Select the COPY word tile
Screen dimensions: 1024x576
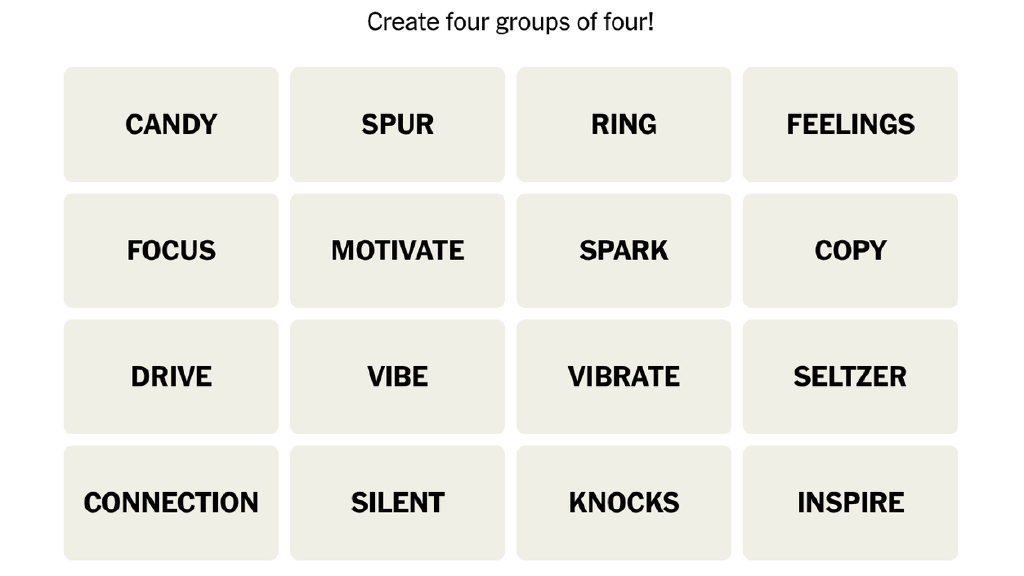pyautogui.click(x=850, y=250)
